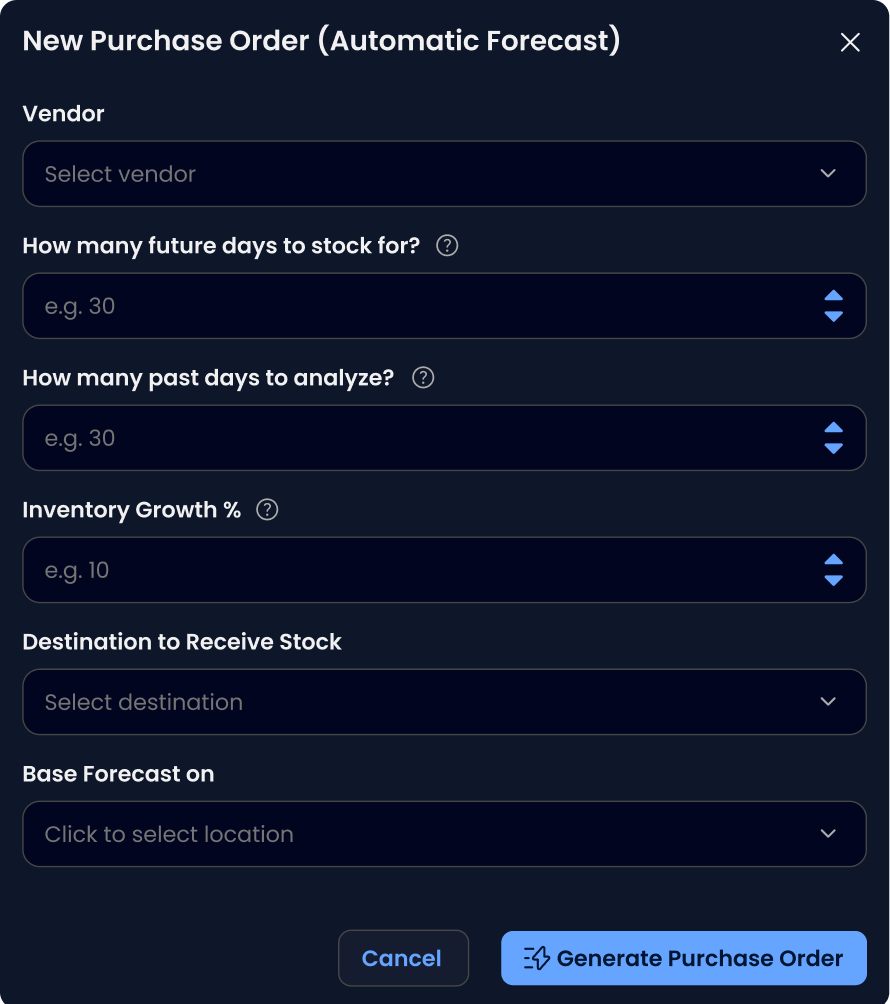
Task: Click the Cancel button
Action: (x=402, y=958)
